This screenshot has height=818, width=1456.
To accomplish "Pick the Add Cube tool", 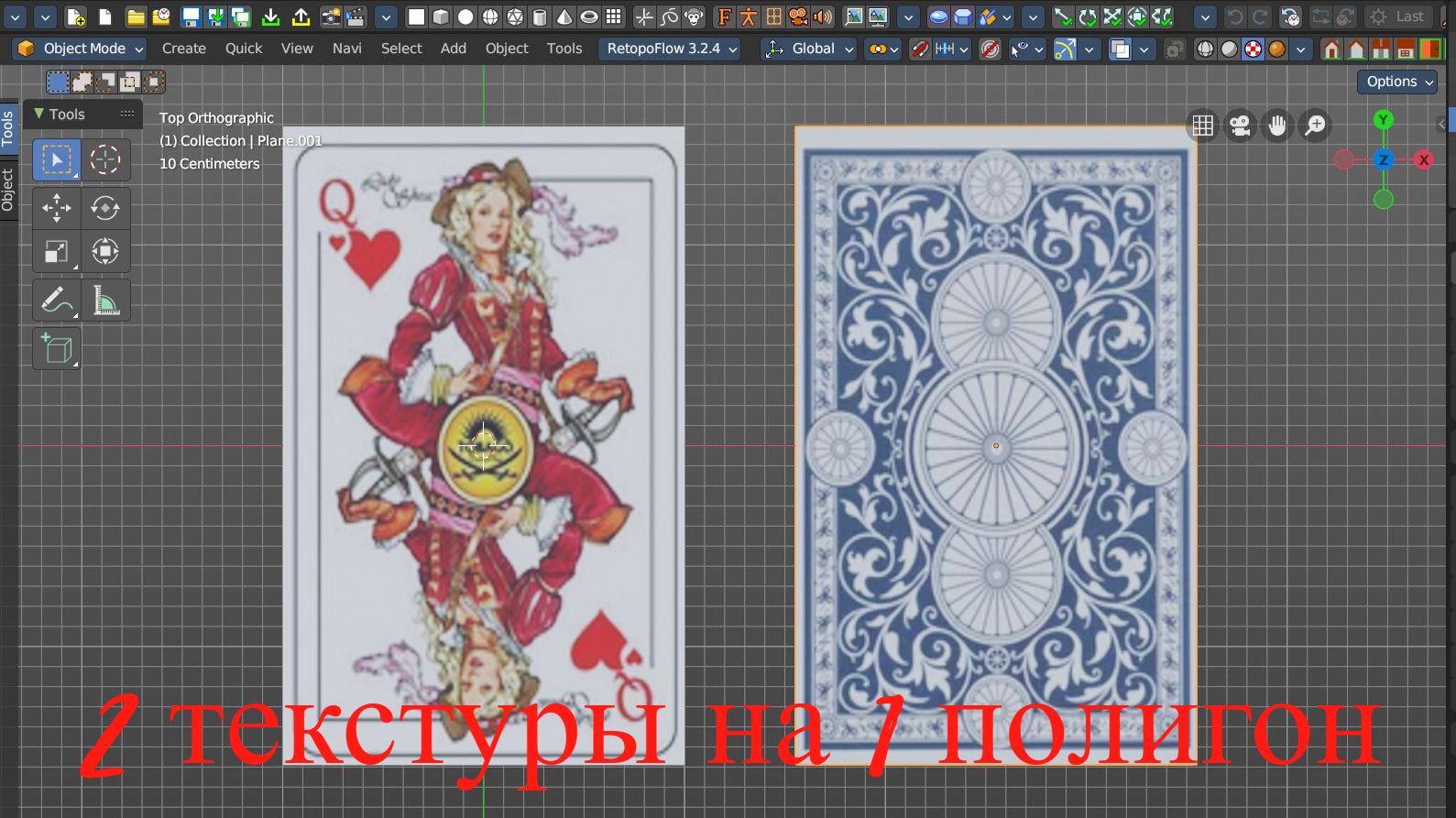I will point(56,349).
